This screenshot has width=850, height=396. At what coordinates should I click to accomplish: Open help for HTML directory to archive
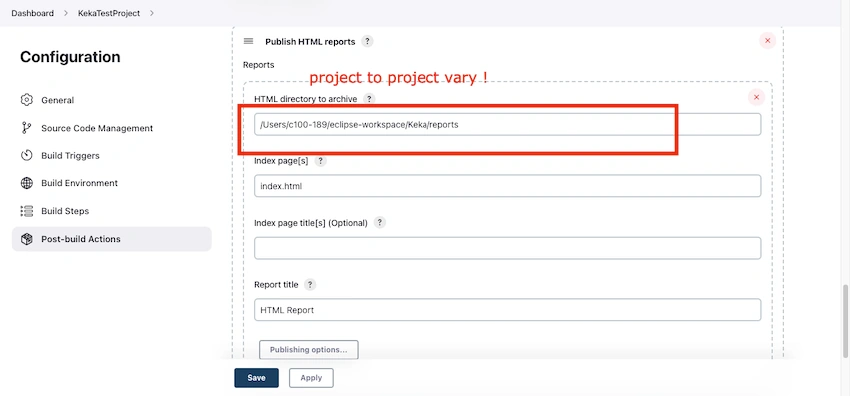click(369, 99)
